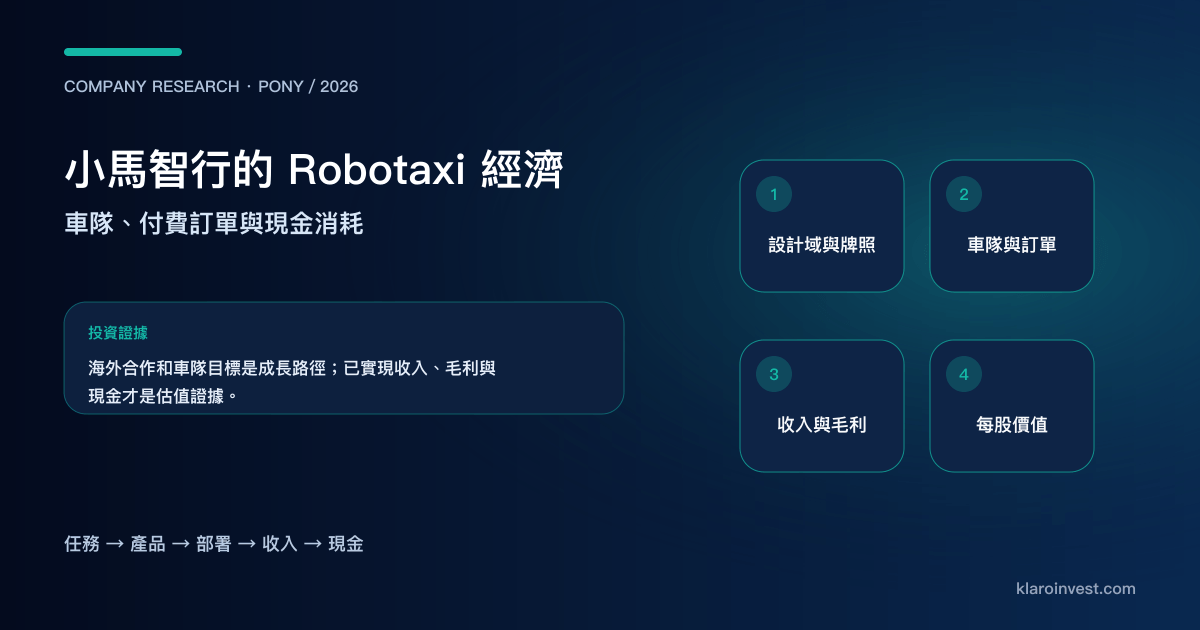Click the 投資證據 description paragraph
The height and width of the screenshot is (630, 1200).
[x=292, y=382]
